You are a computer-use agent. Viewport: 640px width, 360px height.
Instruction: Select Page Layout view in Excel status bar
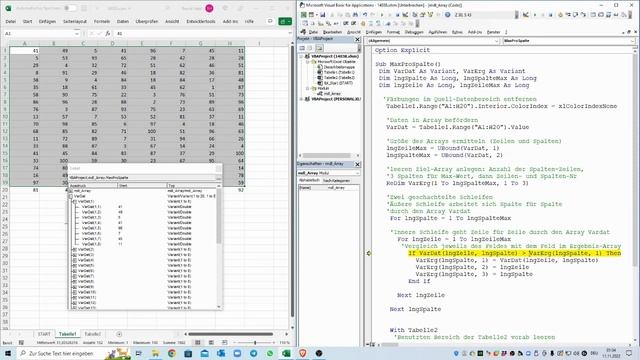211,342
